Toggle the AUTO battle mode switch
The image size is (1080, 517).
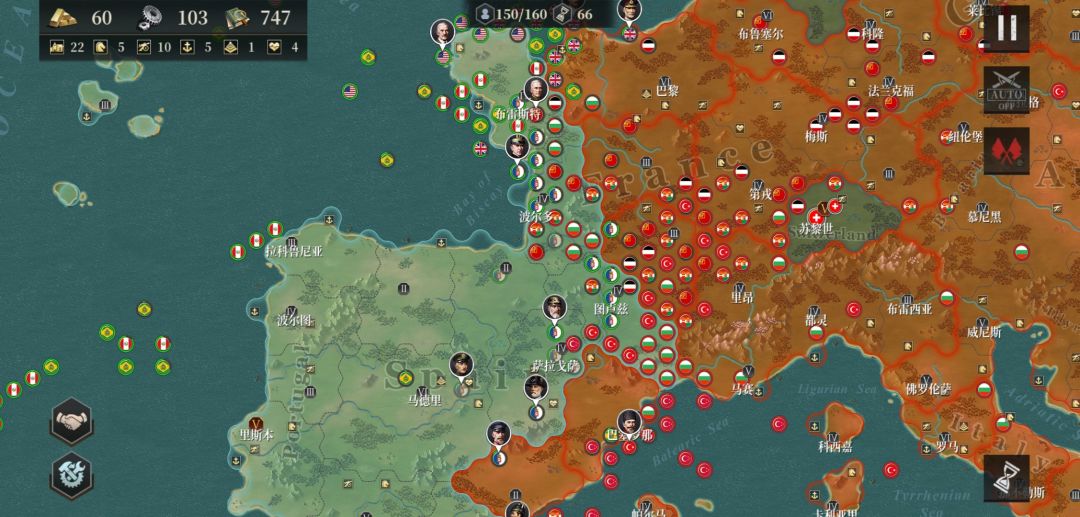pyautogui.click(x=1006, y=89)
